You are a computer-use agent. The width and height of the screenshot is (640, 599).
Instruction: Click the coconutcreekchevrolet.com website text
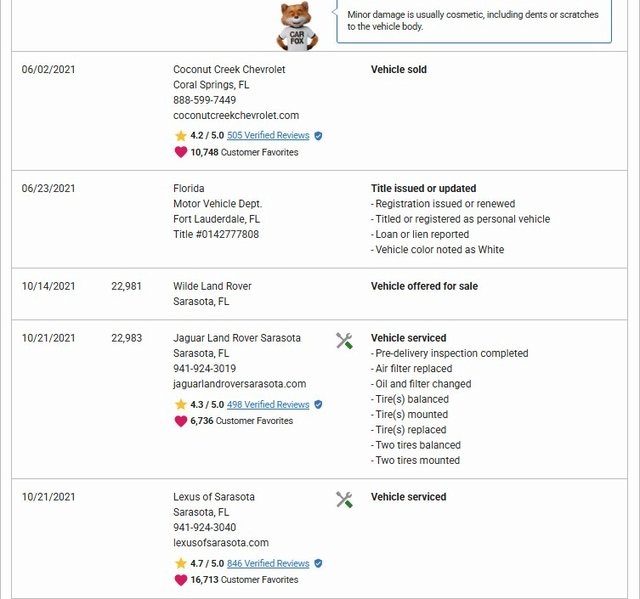tap(236, 115)
